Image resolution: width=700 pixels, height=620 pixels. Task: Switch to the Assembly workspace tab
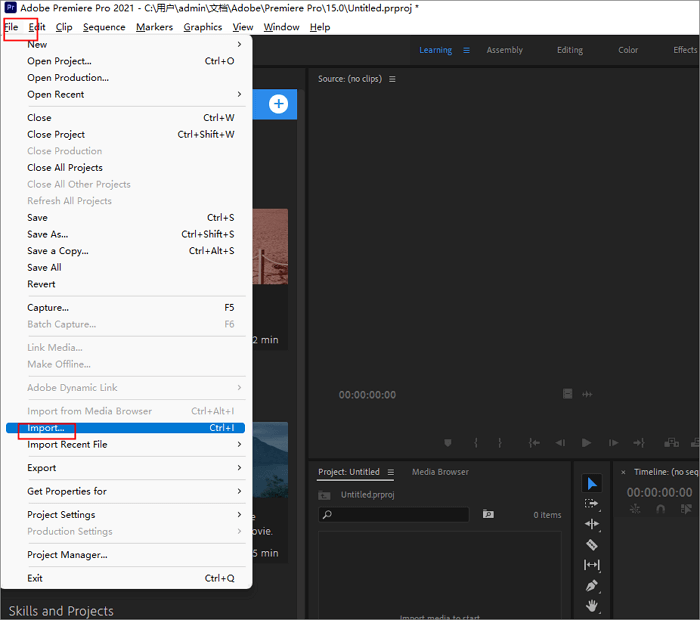point(504,50)
